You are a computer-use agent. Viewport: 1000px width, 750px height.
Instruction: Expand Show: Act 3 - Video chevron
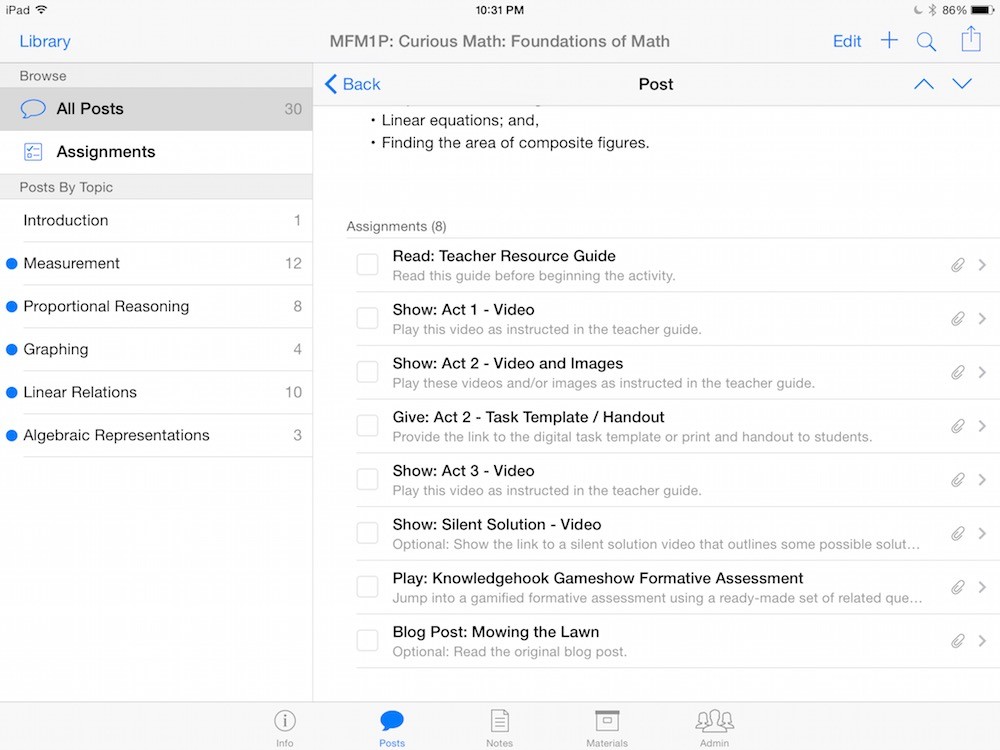[982, 480]
